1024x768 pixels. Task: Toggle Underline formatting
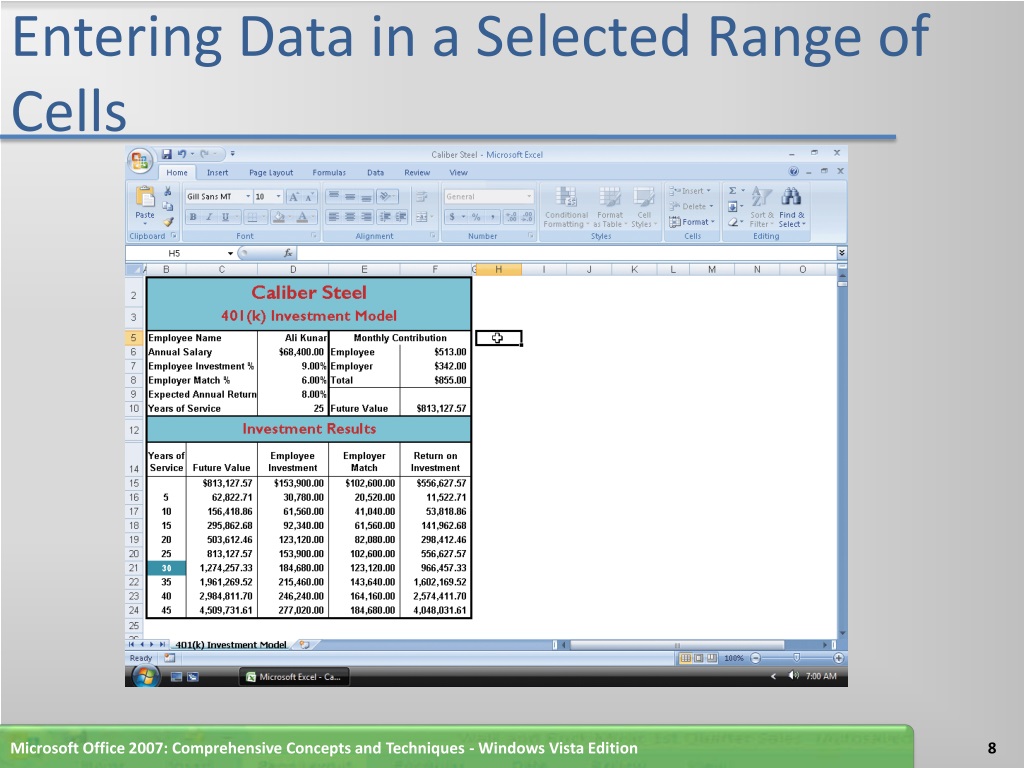(225, 217)
